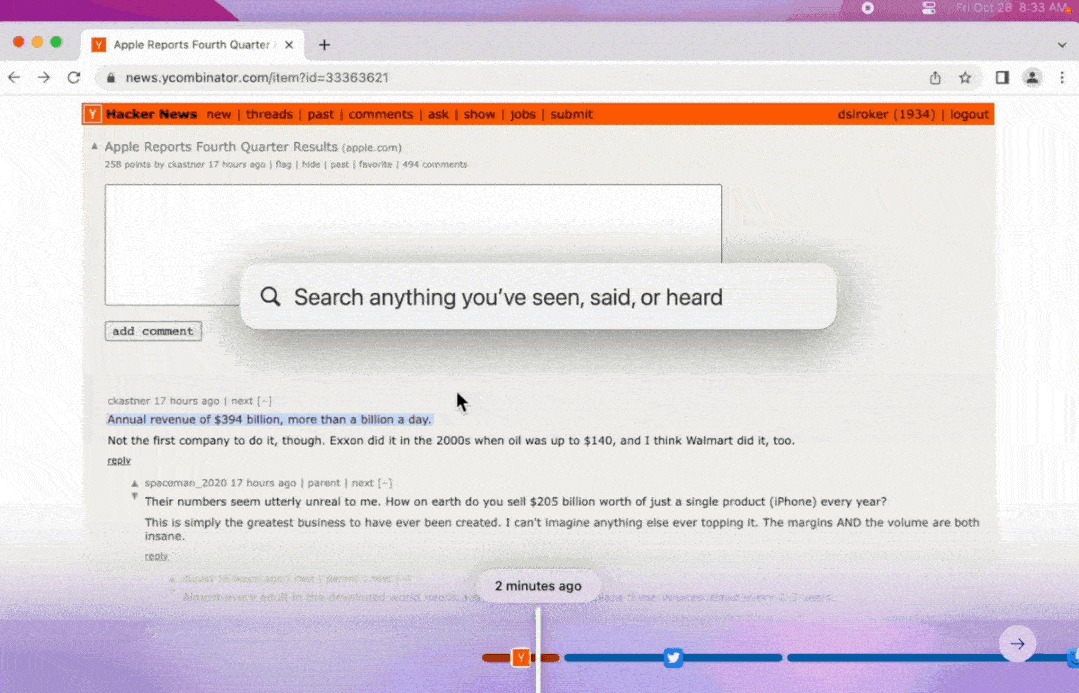Viewport: 1079px width, 693px height.
Task: Click the '2 minutes ago' timeline label
Action: point(538,586)
